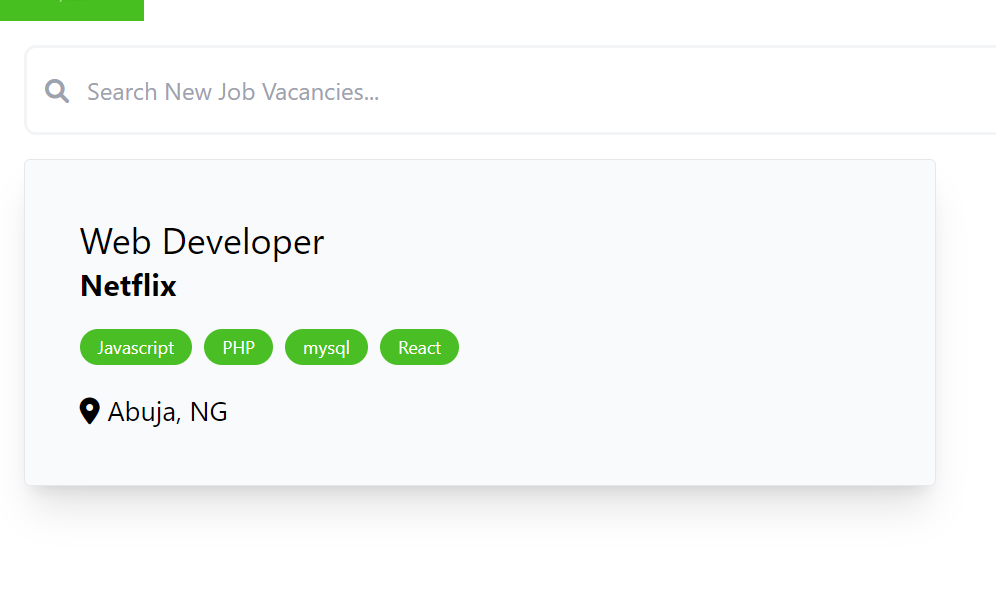Select the React tag
Image resolution: width=996 pixels, height=611 pixels.
pyautogui.click(x=419, y=347)
